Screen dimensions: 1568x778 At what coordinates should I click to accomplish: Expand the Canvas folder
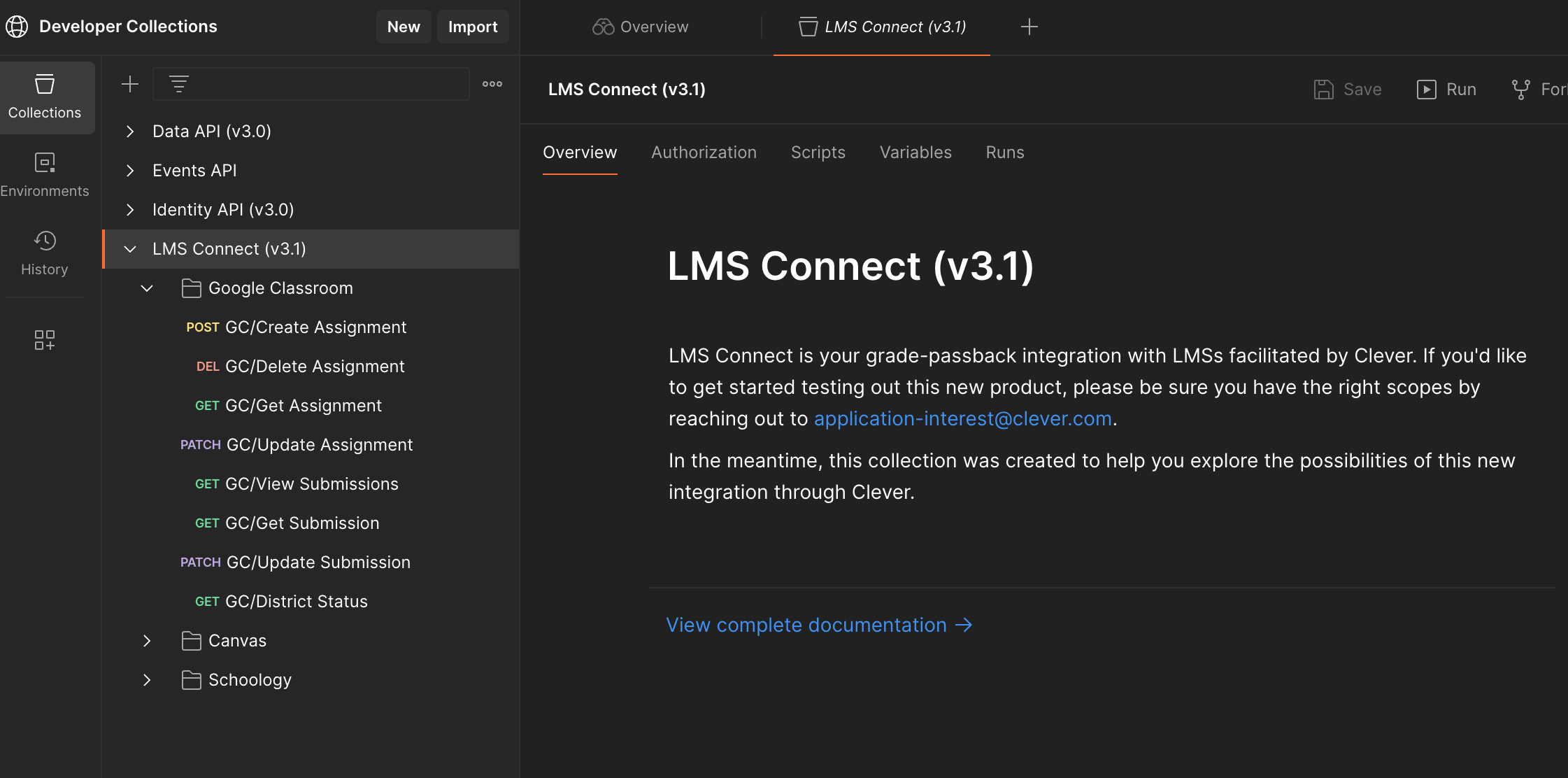tap(147, 641)
